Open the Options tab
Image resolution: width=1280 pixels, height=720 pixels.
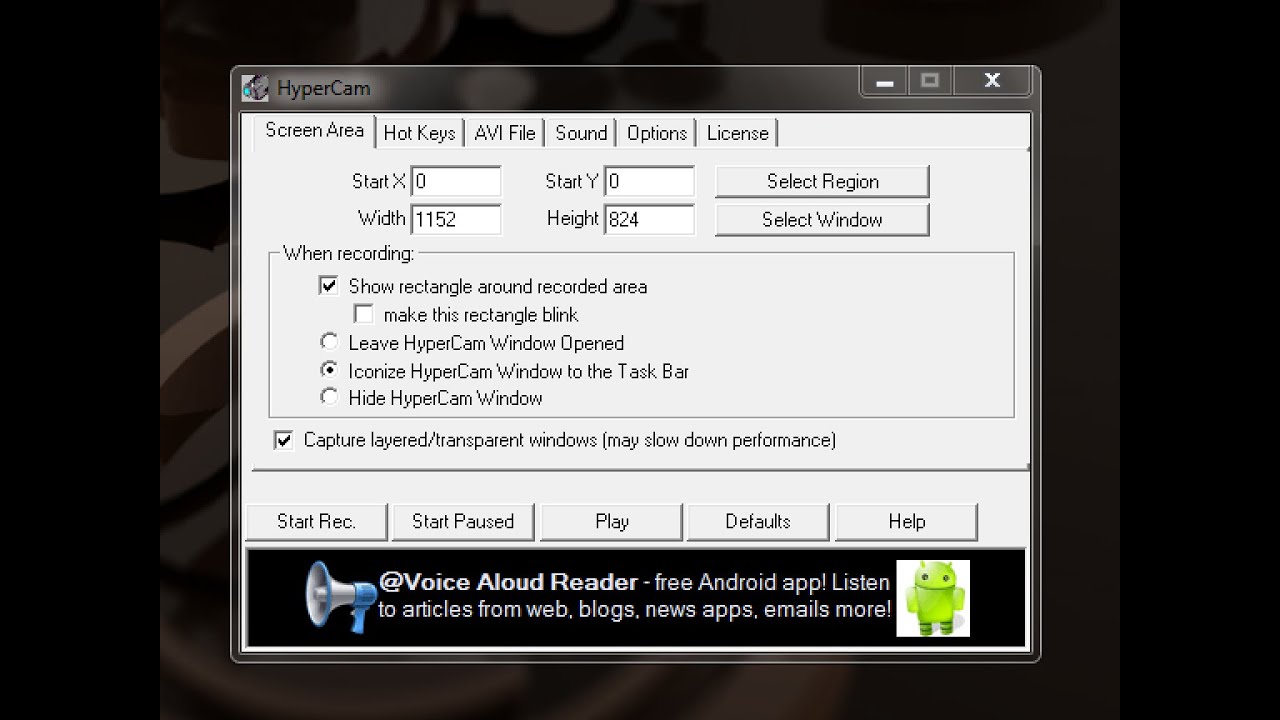657,133
